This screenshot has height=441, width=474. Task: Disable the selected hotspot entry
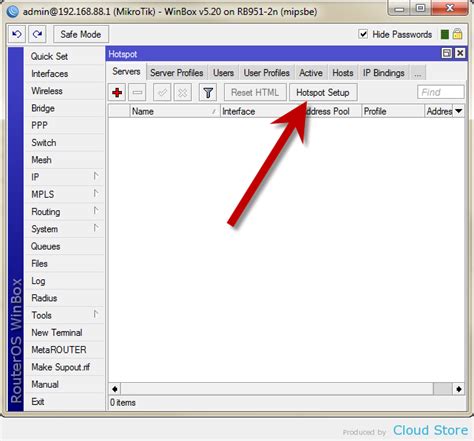click(182, 92)
